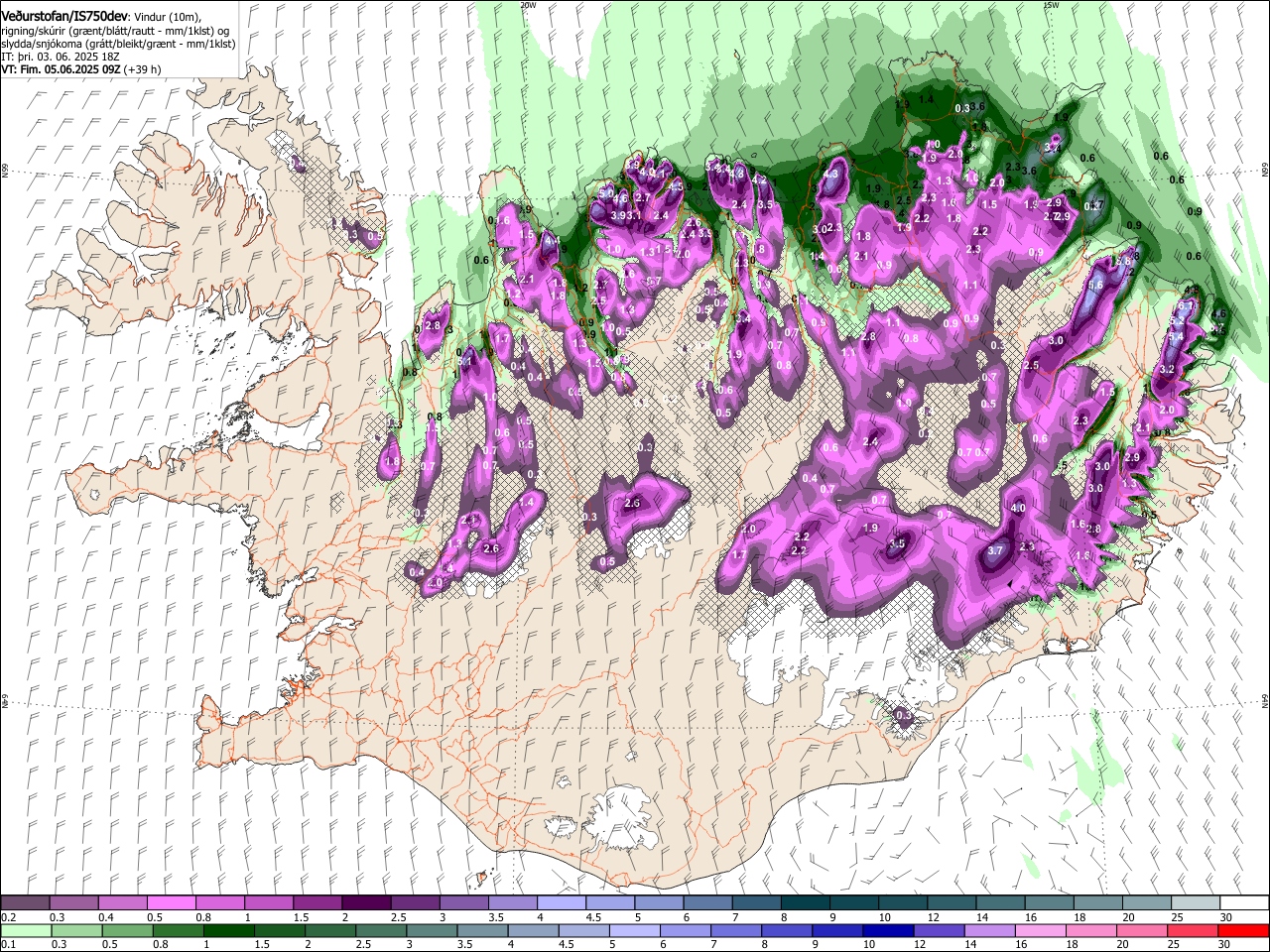Select the orchid swatch between 0.4 and 0.5
1270x952 pixels.
click(x=123, y=903)
